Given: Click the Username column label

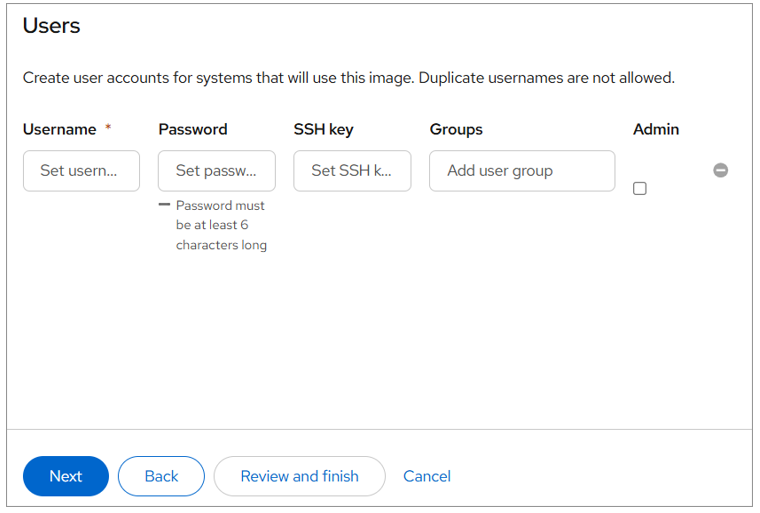Looking at the screenshot, I should [x=60, y=129].
